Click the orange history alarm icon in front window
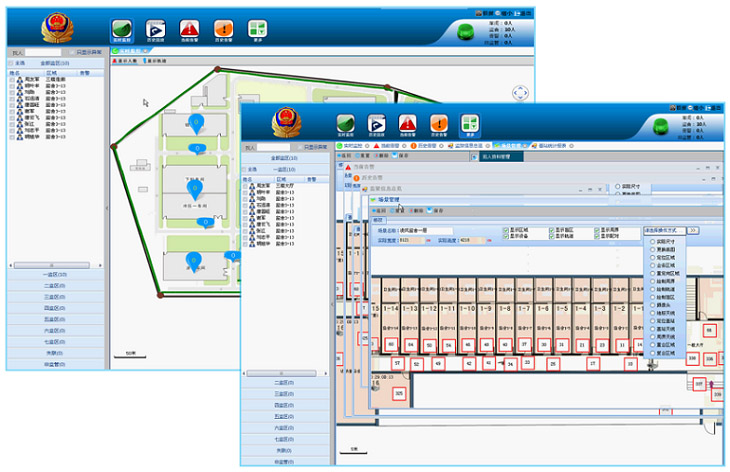The height and width of the screenshot is (472, 730). coord(438,124)
